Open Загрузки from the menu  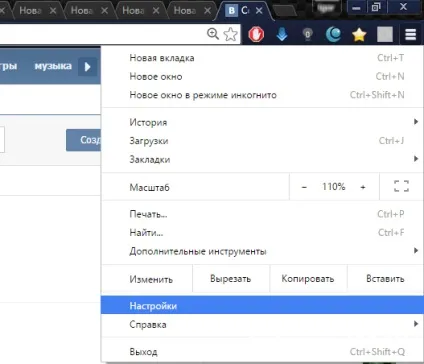coord(262,141)
